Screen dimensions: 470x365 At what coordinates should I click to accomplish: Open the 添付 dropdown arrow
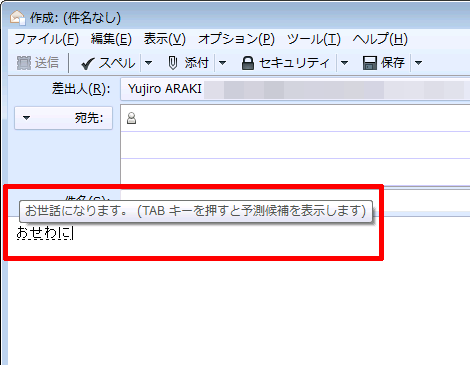click(x=222, y=63)
